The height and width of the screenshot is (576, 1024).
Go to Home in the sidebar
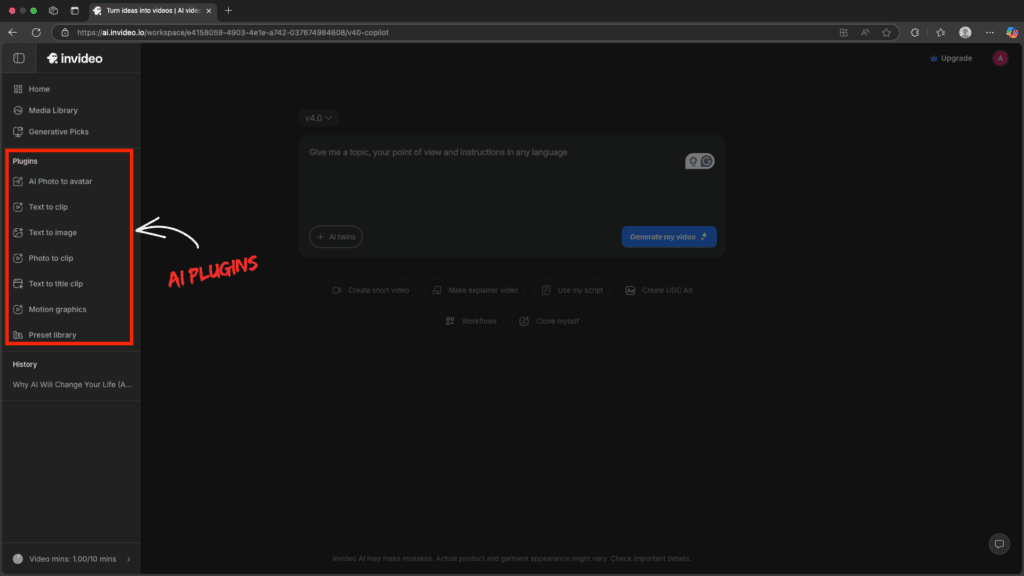(x=37, y=88)
